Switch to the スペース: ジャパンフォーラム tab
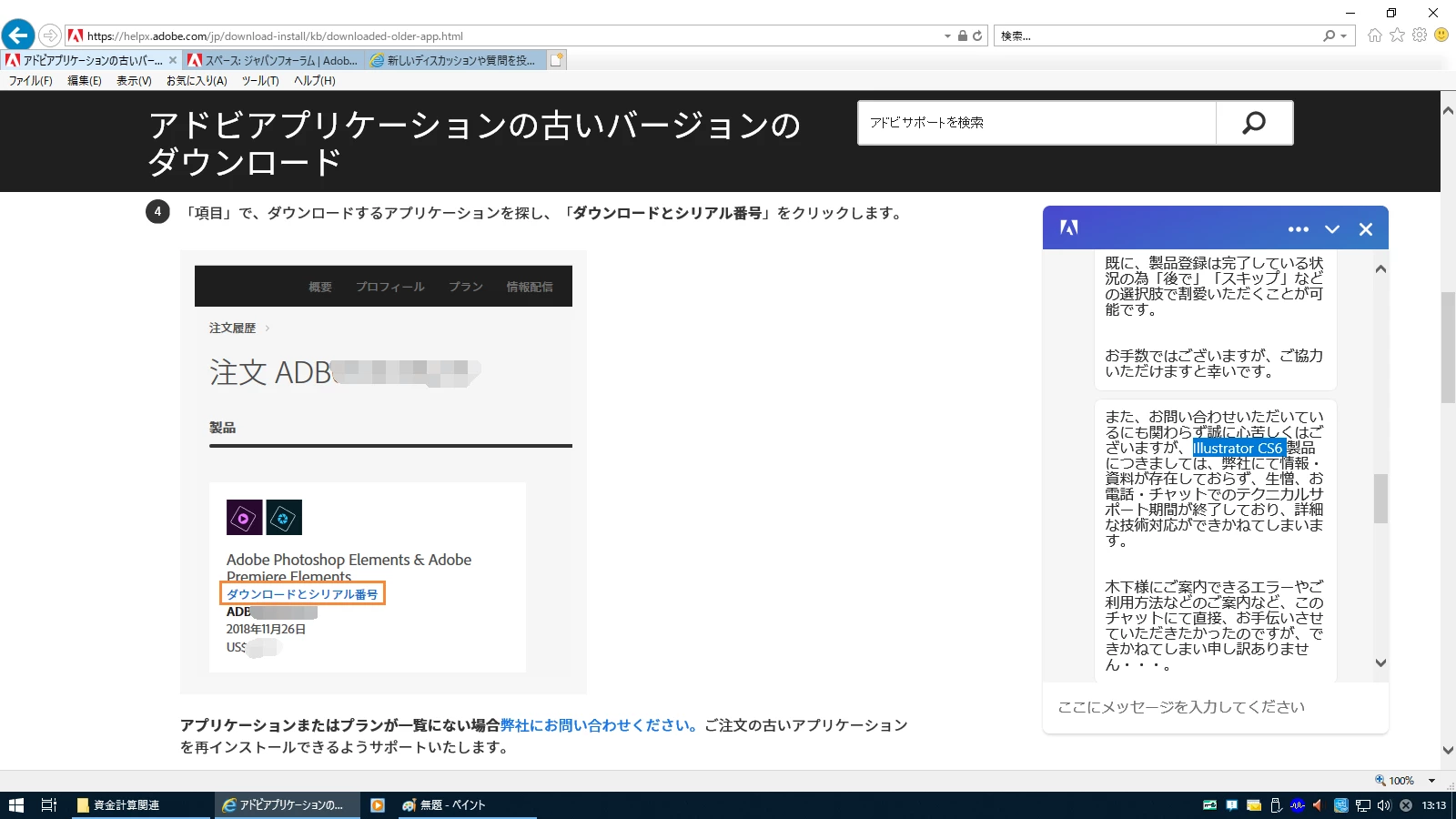Viewport: 1456px width, 819px height. (x=272, y=60)
